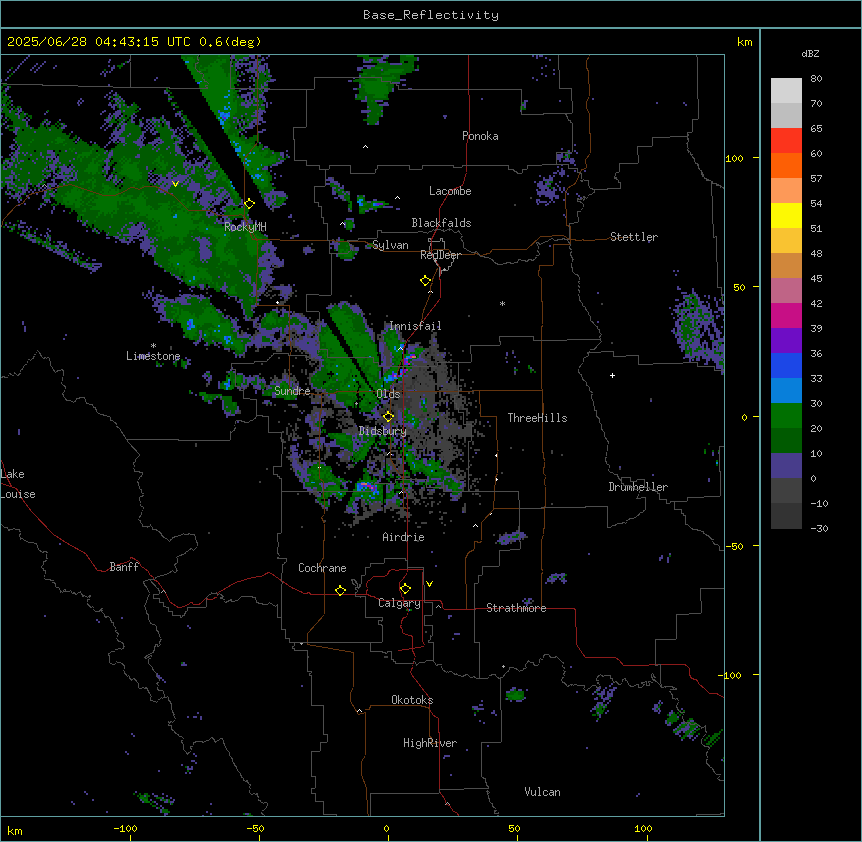This screenshot has height=842, width=862.
Task: Click the Blackfalds label
Action: 441,223
